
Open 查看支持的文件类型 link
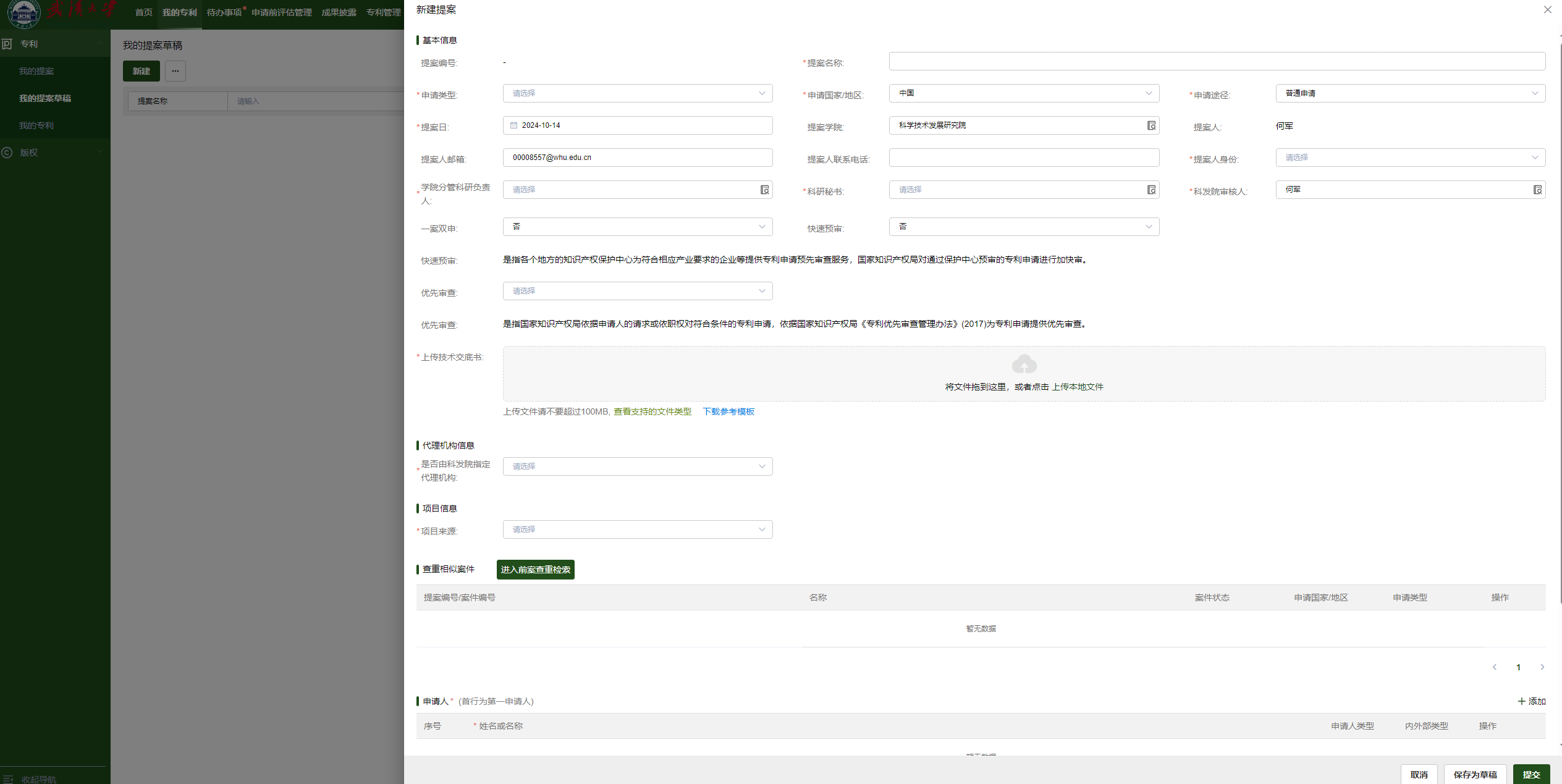(652, 411)
